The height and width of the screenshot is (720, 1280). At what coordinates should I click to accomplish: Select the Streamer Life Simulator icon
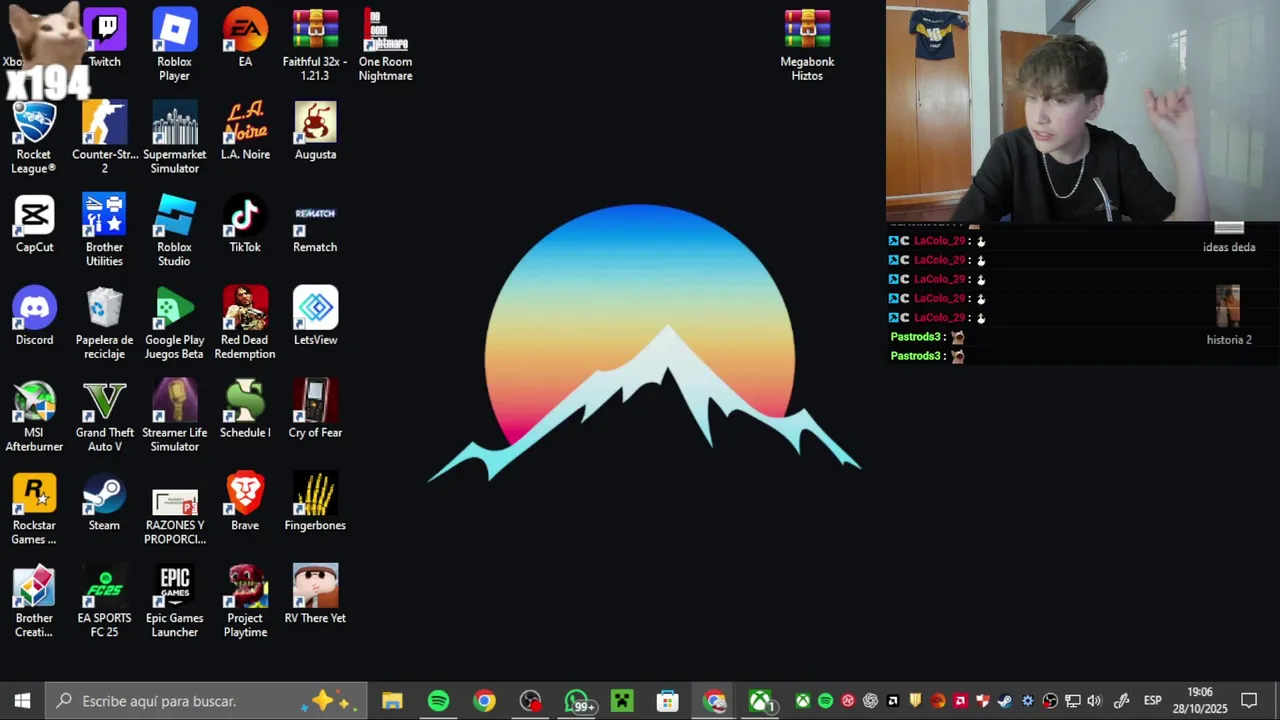pyautogui.click(x=174, y=417)
